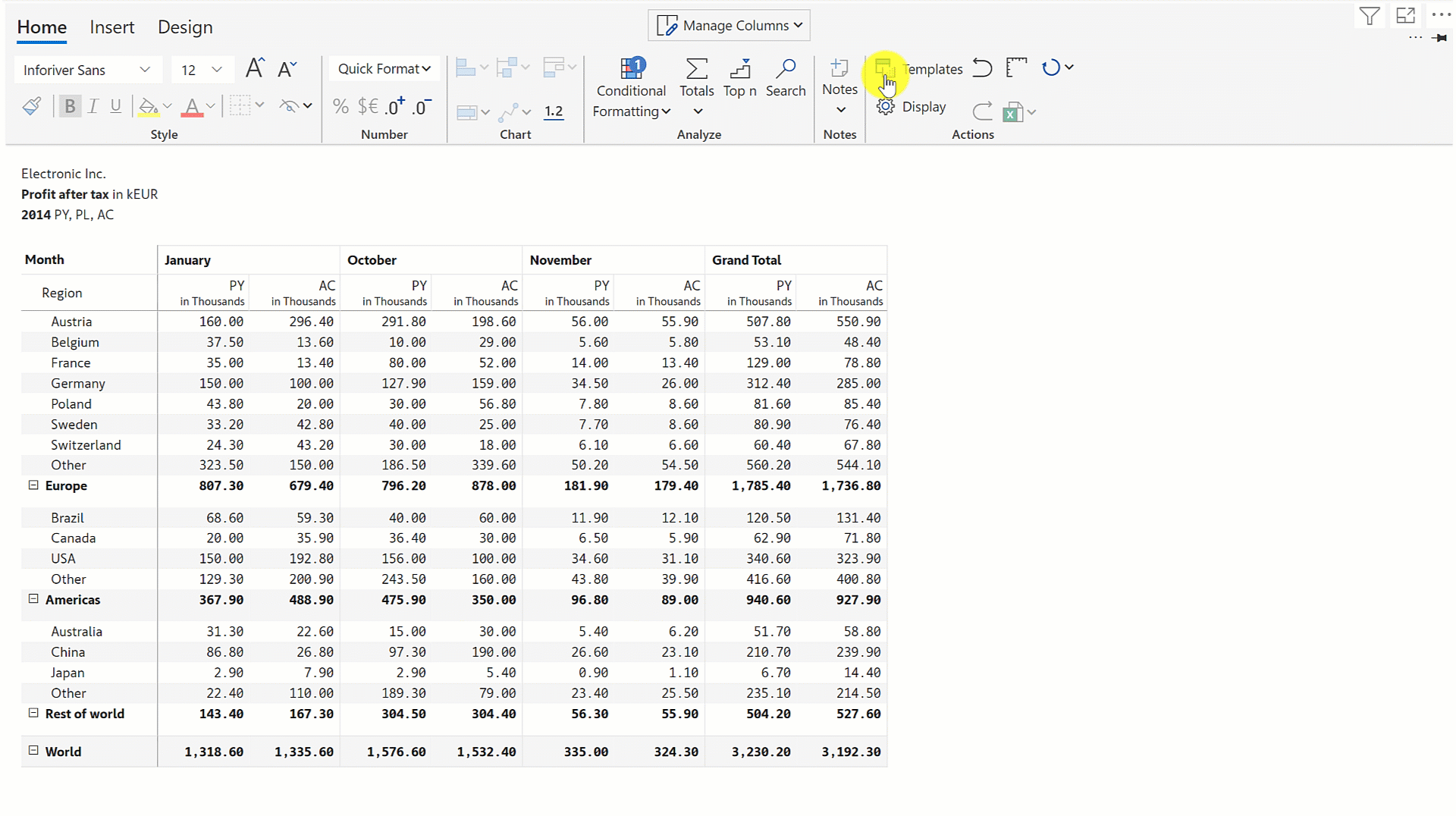The width and height of the screenshot is (1456, 816).
Task: Add a note with the Notes icon
Action: tap(839, 78)
